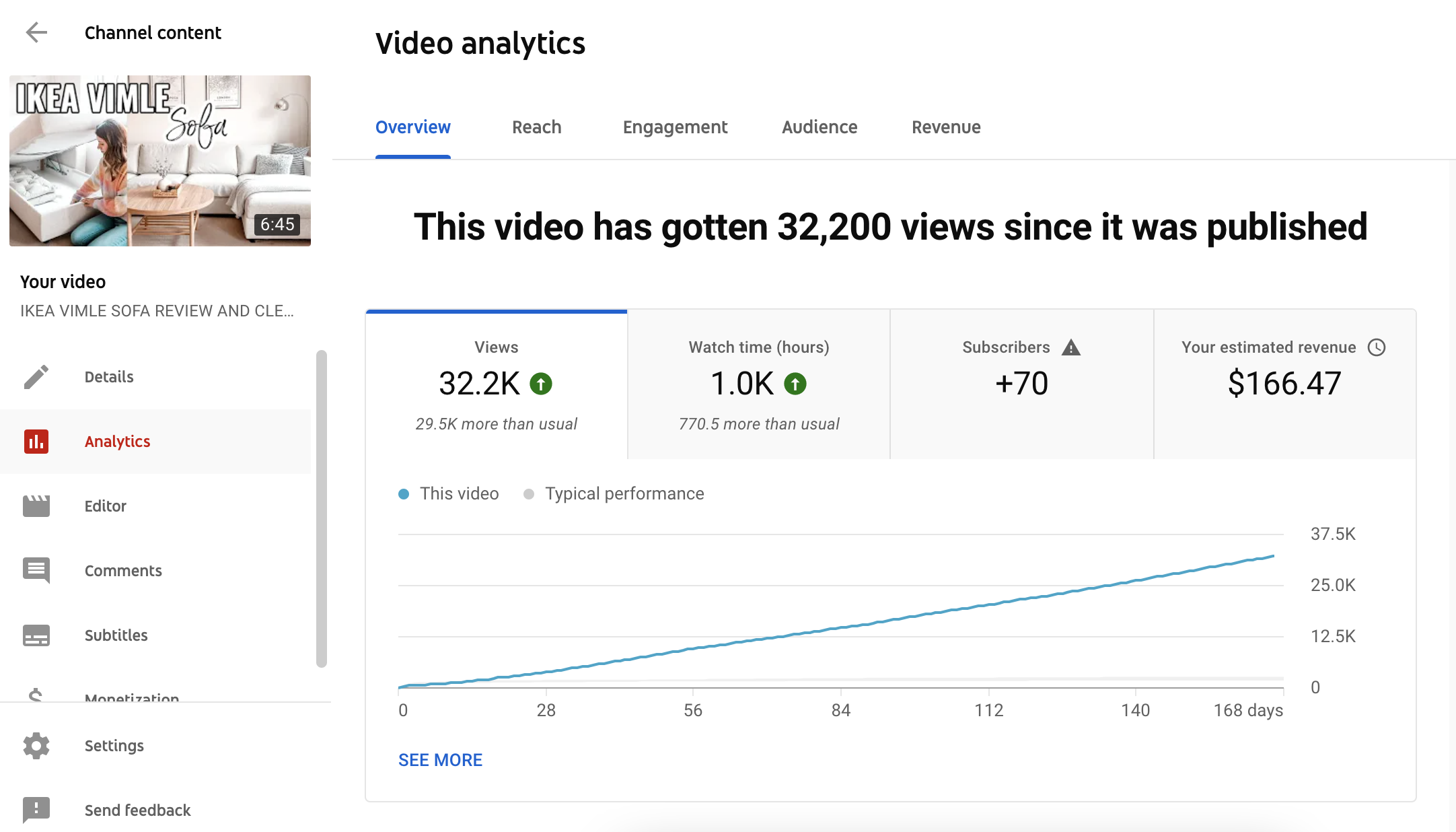The height and width of the screenshot is (832, 1456).
Task: Click the 168 days axis label
Action: pyautogui.click(x=1248, y=710)
